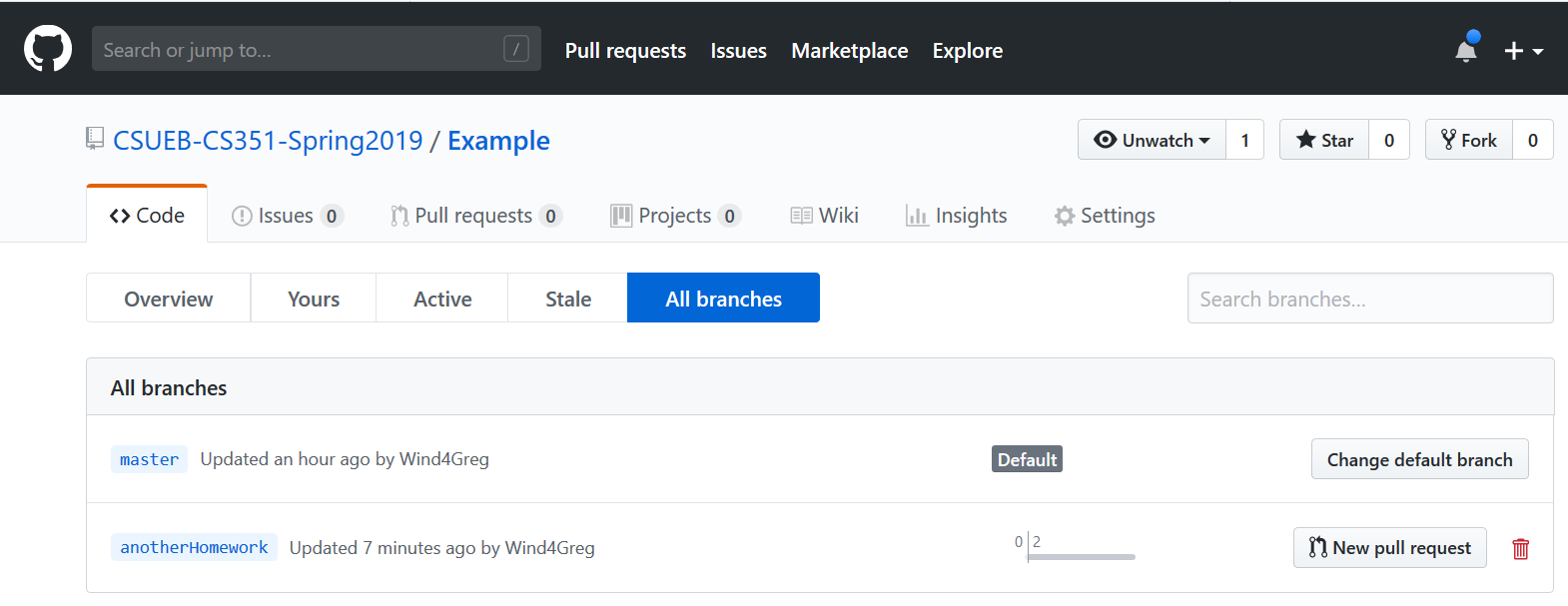
Task: Show the Yours branches filter
Action: (x=313, y=299)
